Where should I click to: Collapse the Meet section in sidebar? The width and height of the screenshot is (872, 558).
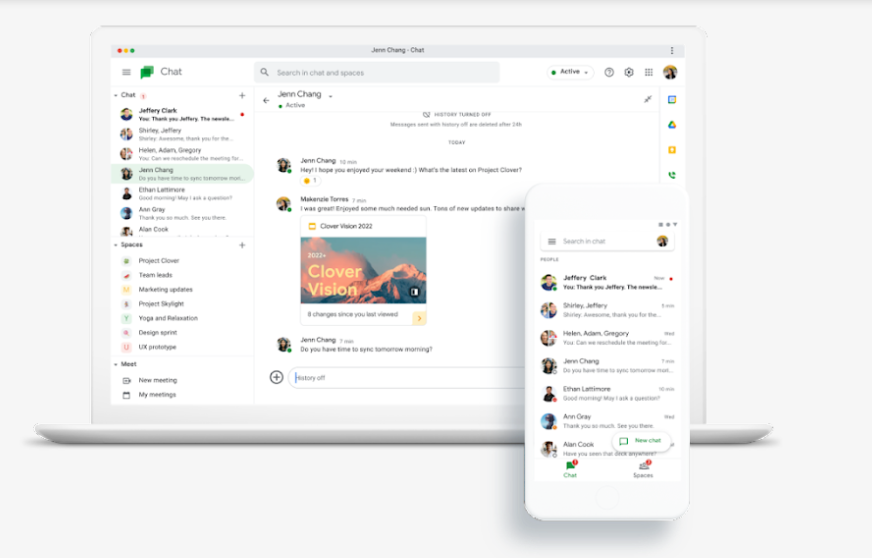pos(115,364)
